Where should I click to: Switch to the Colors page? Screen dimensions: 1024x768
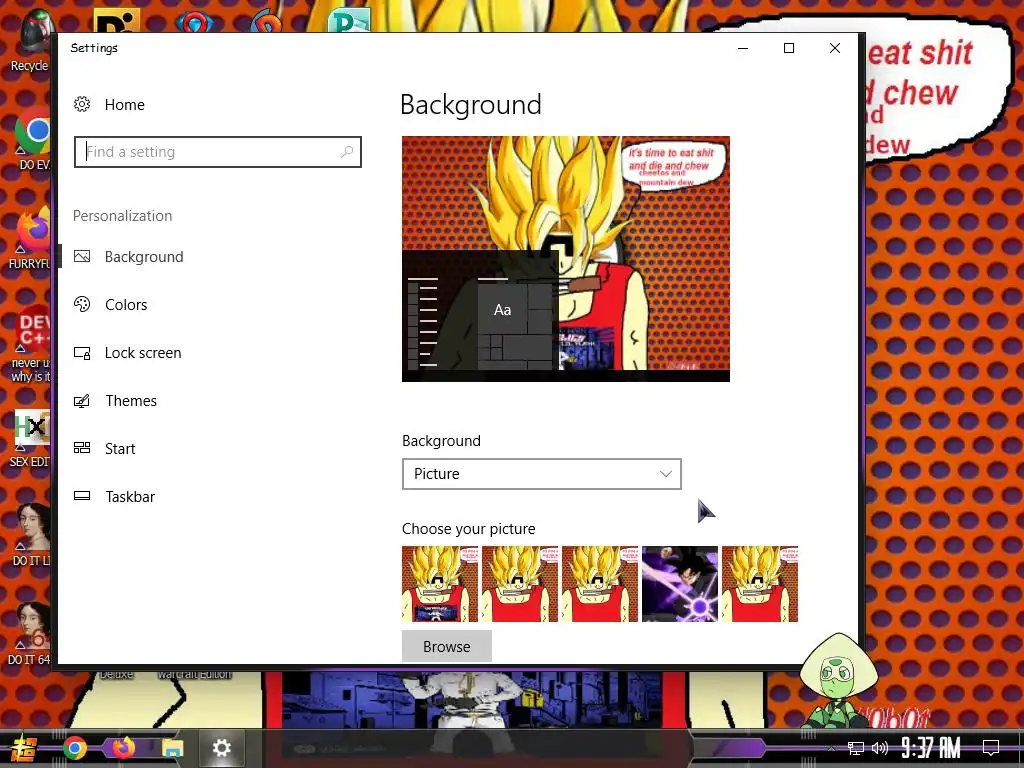coord(126,305)
